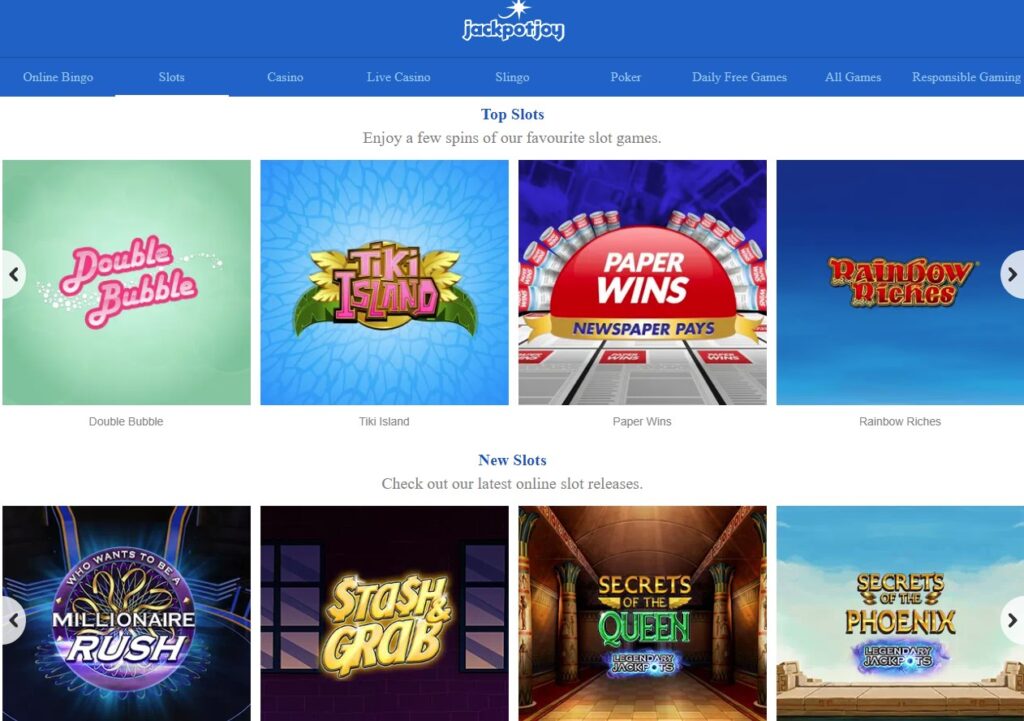The width and height of the screenshot is (1024, 721).
Task: Click the Jackpotjoy logo
Action: pos(513,22)
